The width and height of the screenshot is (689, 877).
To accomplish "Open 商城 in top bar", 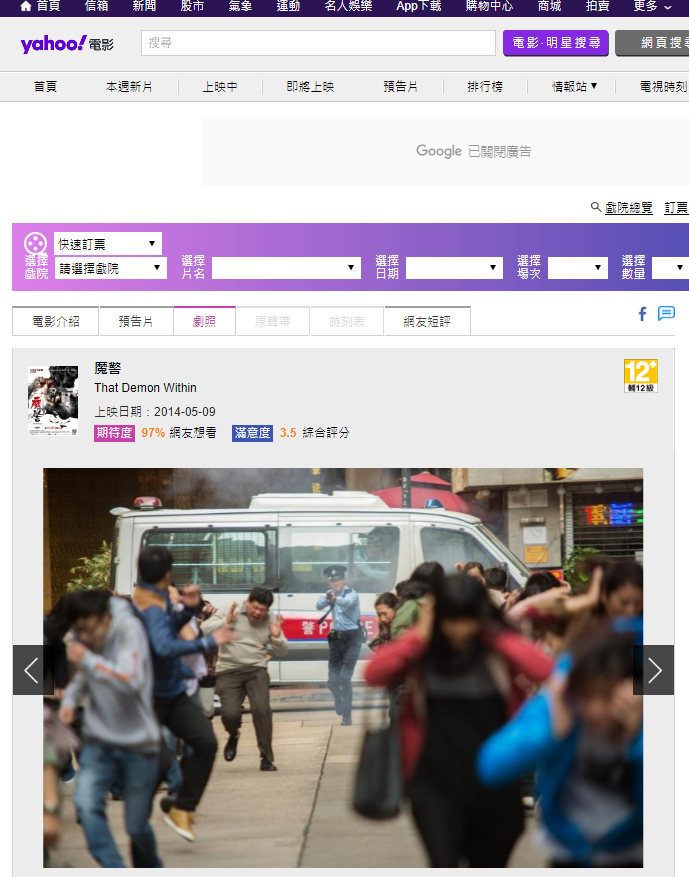I will coord(549,6).
